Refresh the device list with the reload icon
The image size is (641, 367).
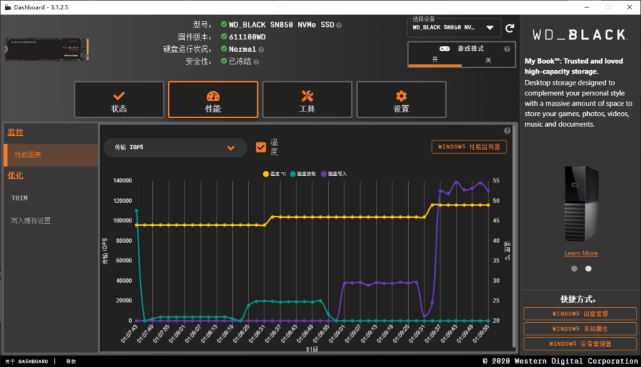tap(509, 28)
